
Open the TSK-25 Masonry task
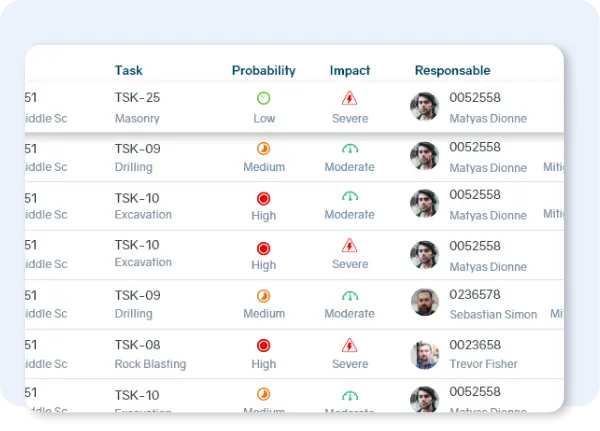point(138,98)
